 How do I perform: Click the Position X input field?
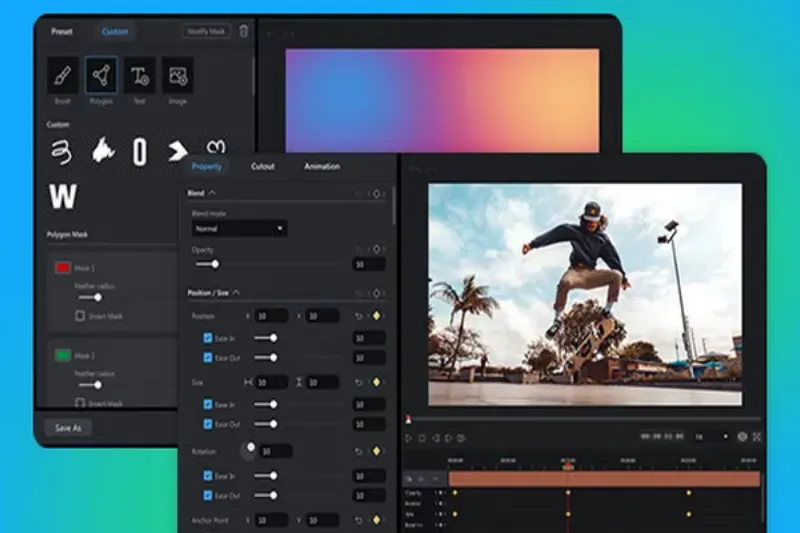[271, 316]
